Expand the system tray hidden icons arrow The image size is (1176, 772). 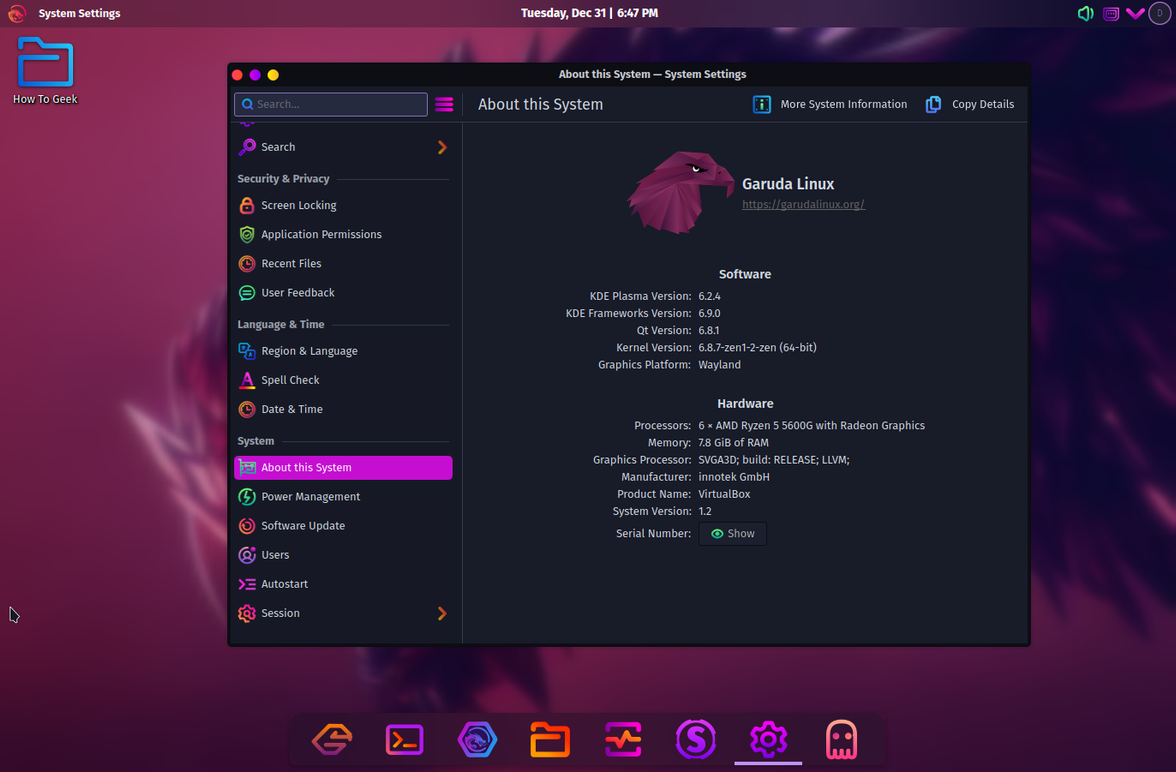tap(1136, 14)
